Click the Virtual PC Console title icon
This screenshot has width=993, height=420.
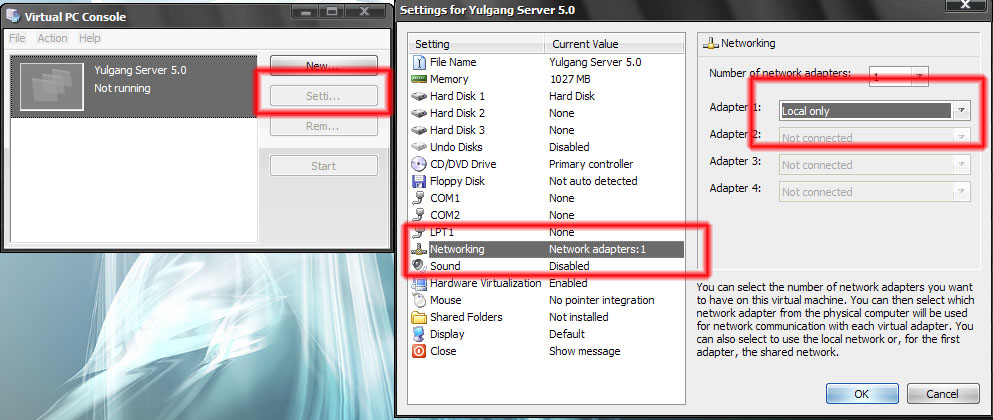(x=13, y=16)
